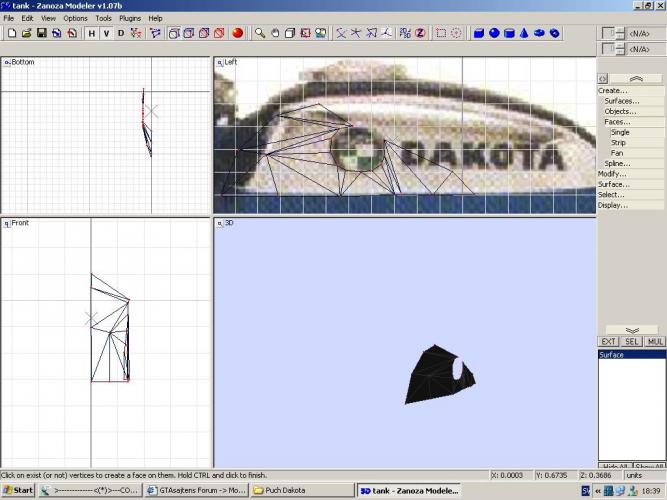Screen dimensions: 667x500
Task: Create a blue torus primitive
Action: click(x=539, y=33)
